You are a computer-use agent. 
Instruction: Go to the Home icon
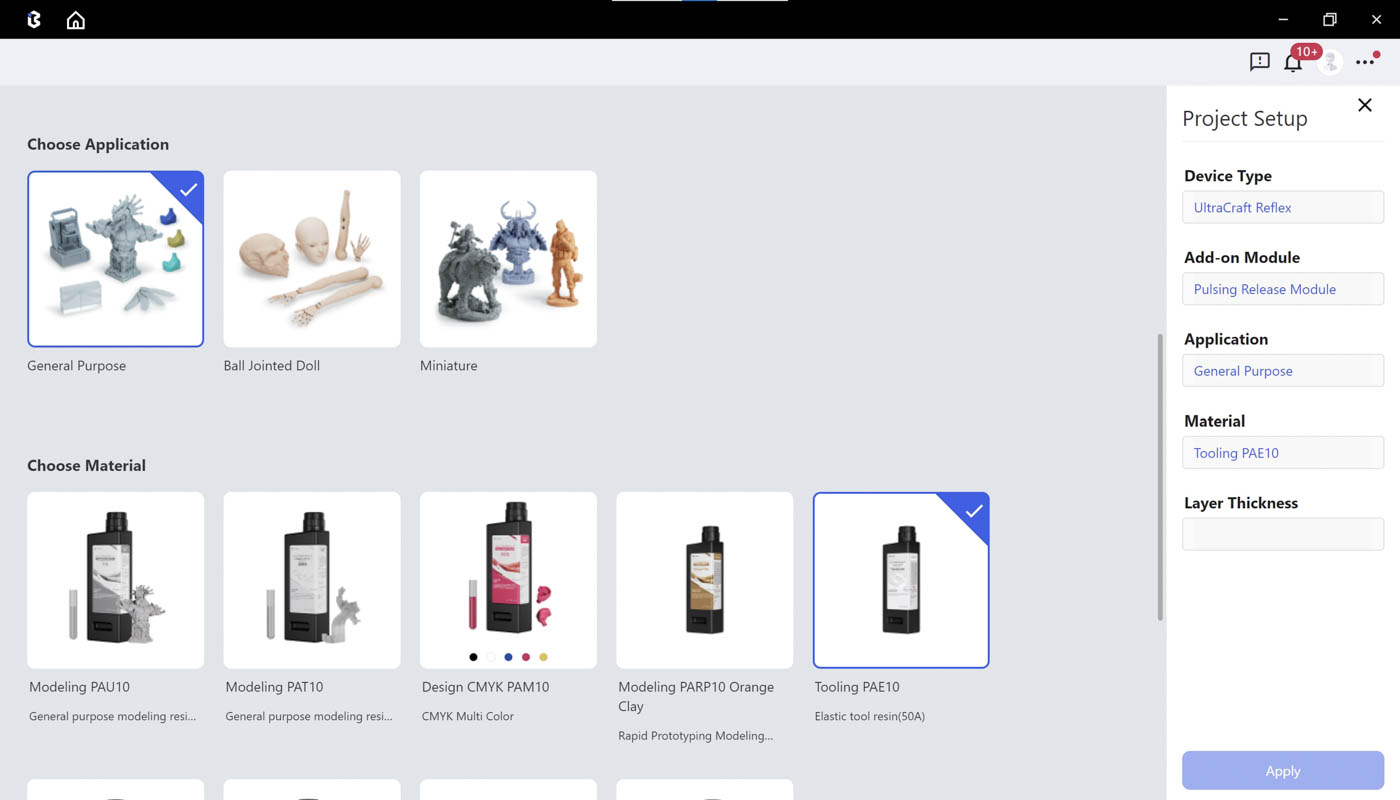pyautogui.click(x=76, y=19)
